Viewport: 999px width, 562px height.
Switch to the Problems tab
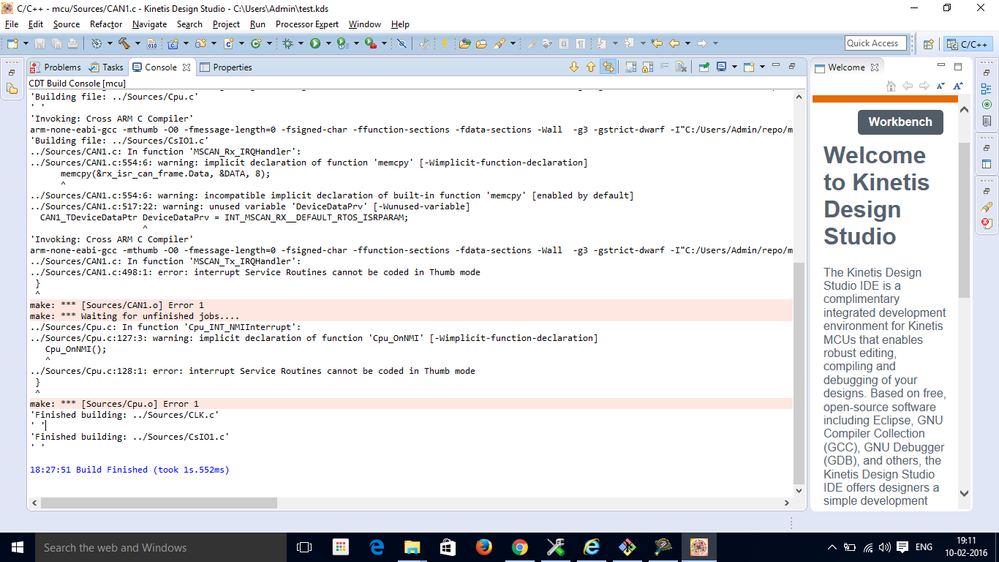click(55, 67)
